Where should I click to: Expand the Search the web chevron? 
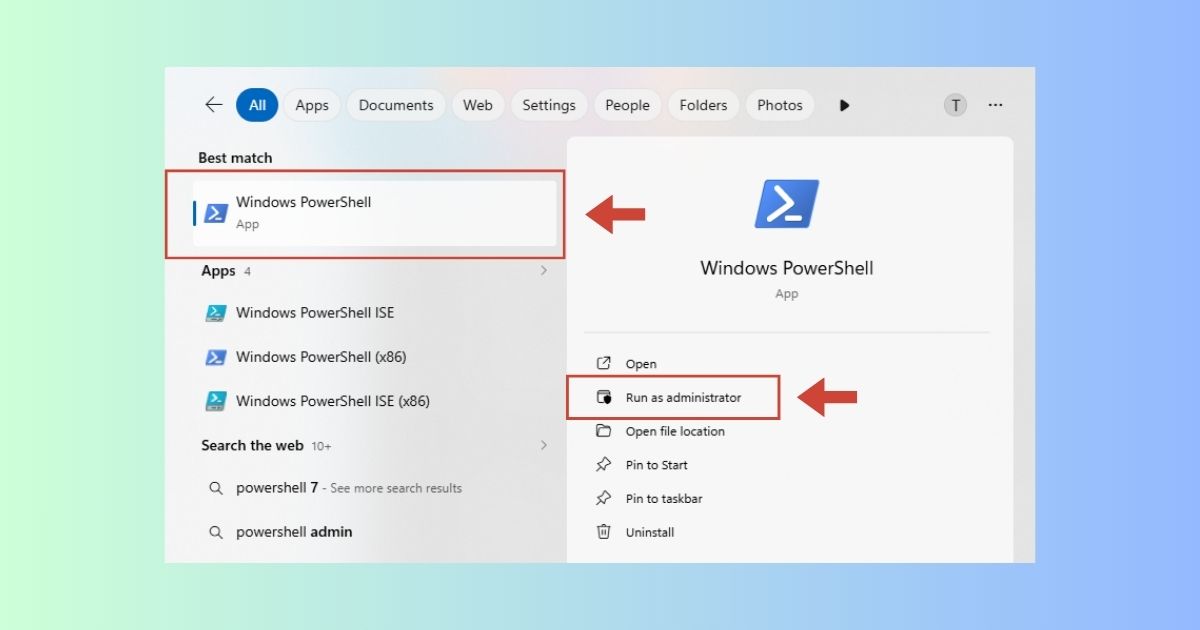(544, 445)
